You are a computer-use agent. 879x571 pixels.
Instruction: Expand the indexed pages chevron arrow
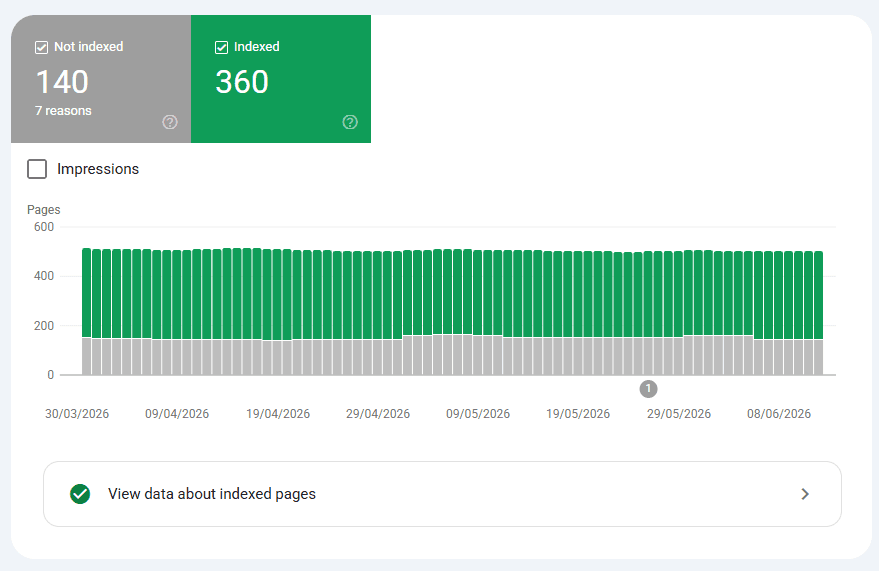tap(805, 494)
